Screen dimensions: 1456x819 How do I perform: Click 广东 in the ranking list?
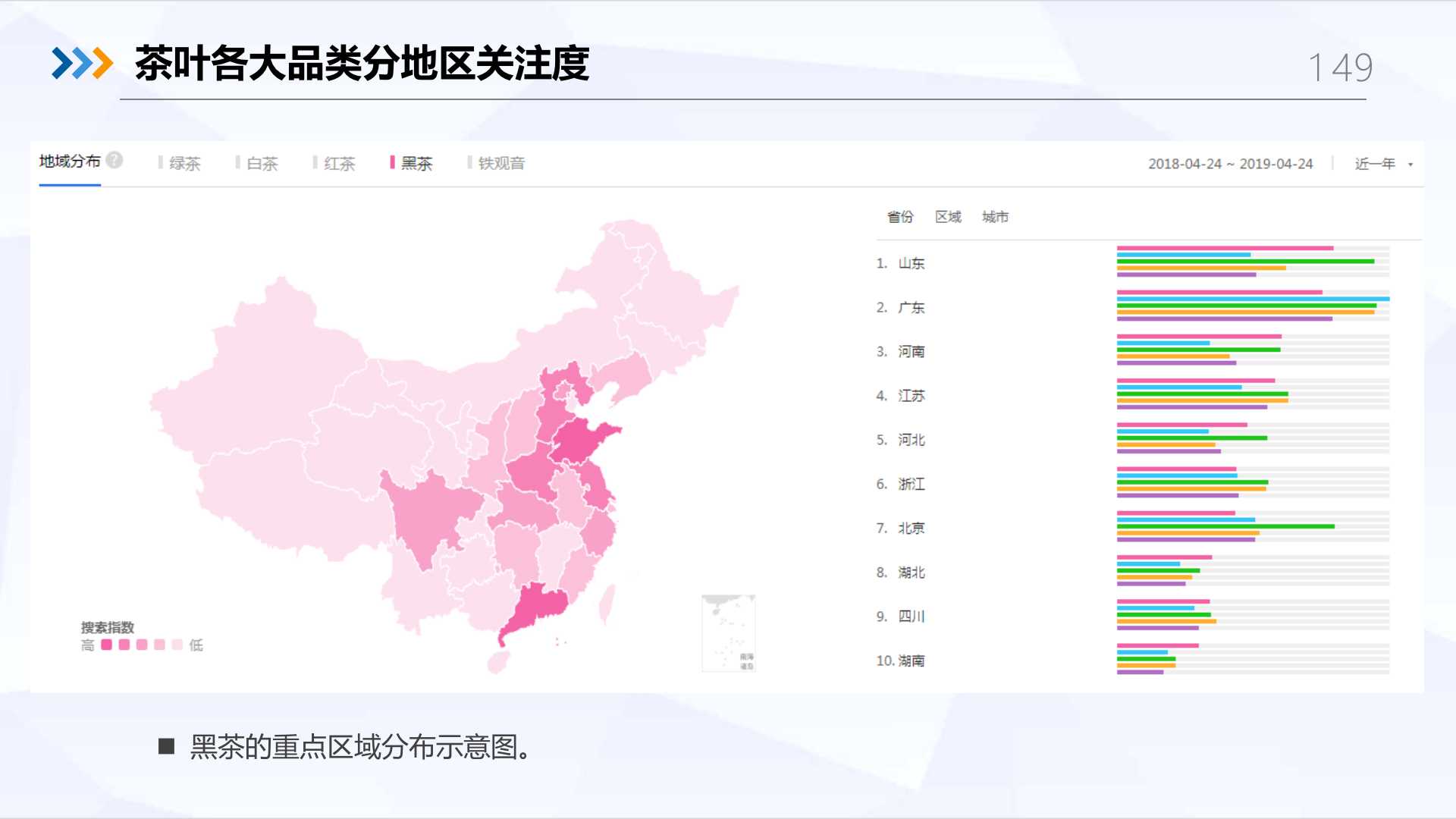(912, 307)
